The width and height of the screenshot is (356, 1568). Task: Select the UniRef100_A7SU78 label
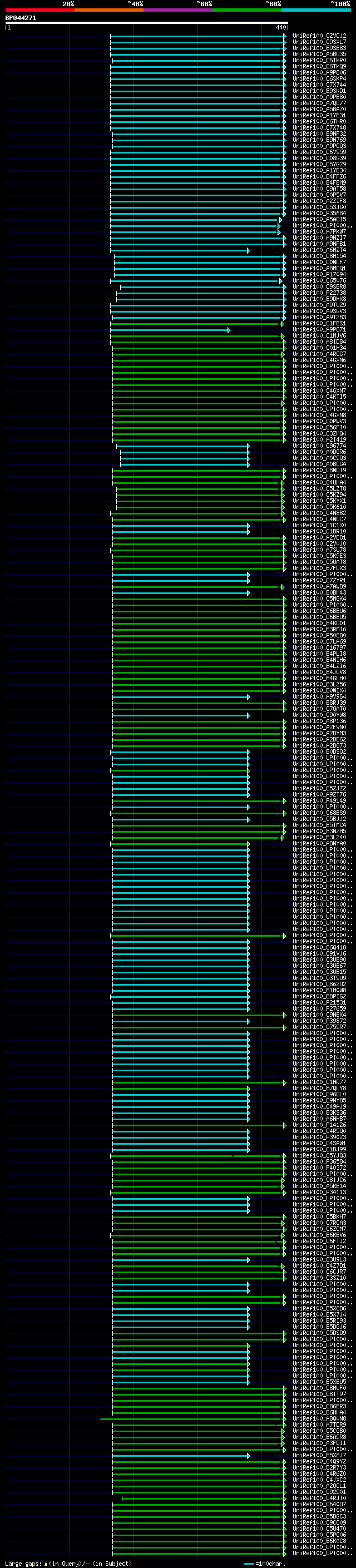click(x=319, y=550)
